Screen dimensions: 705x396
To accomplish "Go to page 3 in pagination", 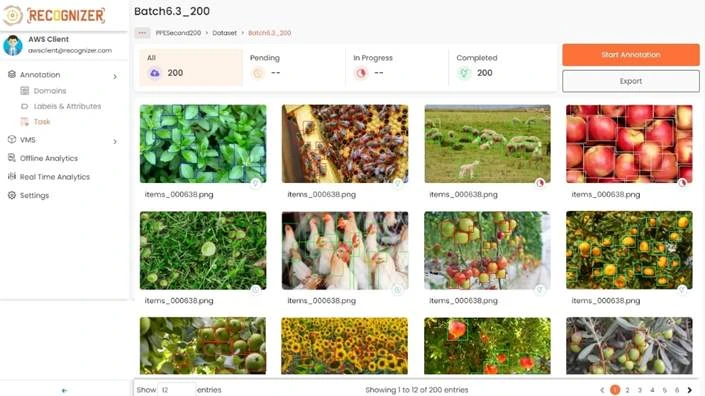I will point(640,390).
